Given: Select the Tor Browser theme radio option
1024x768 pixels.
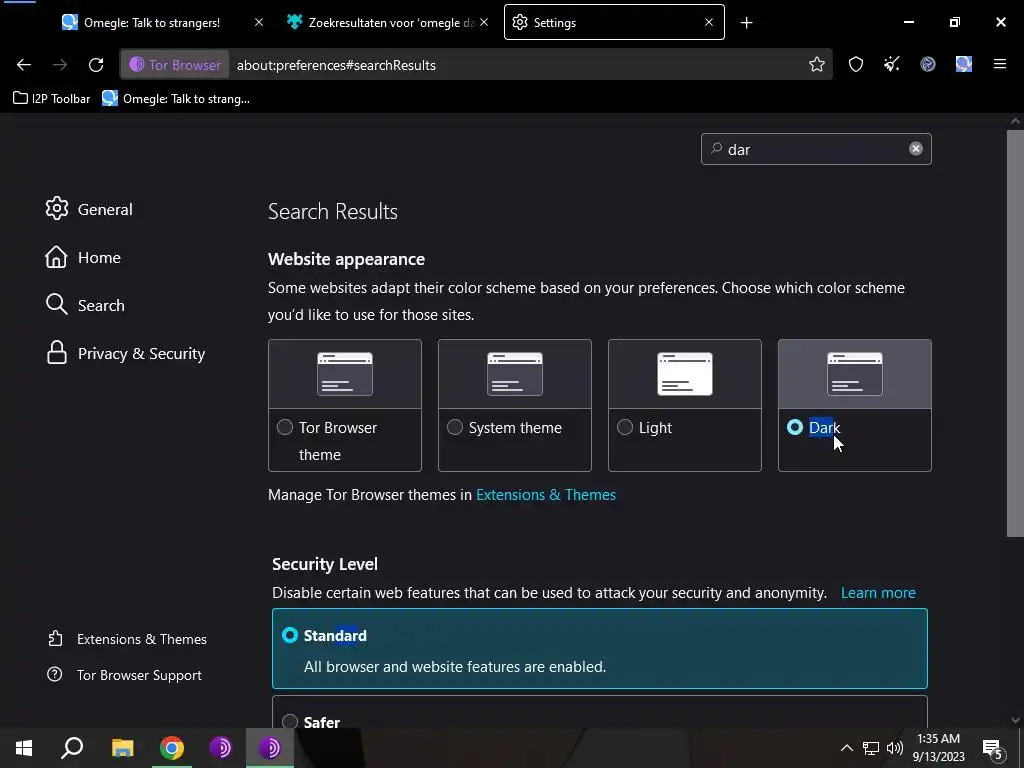Looking at the screenshot, I should coord(285,427).
